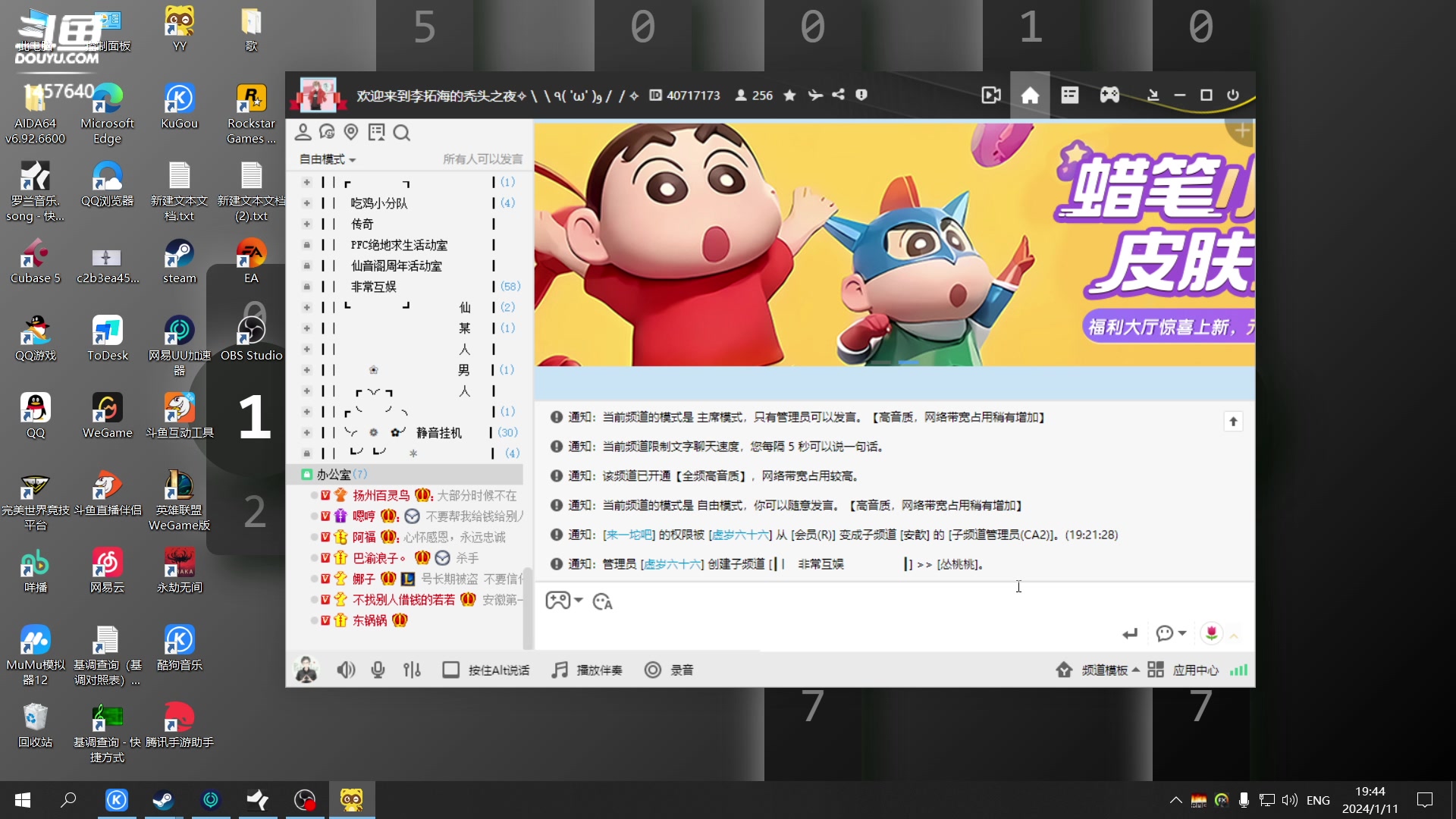Open the location pin icon in the channel panel
Image resolution: width=1456 pixels, height=819 pixels.
pyautogui.click(x=350, y=132)
